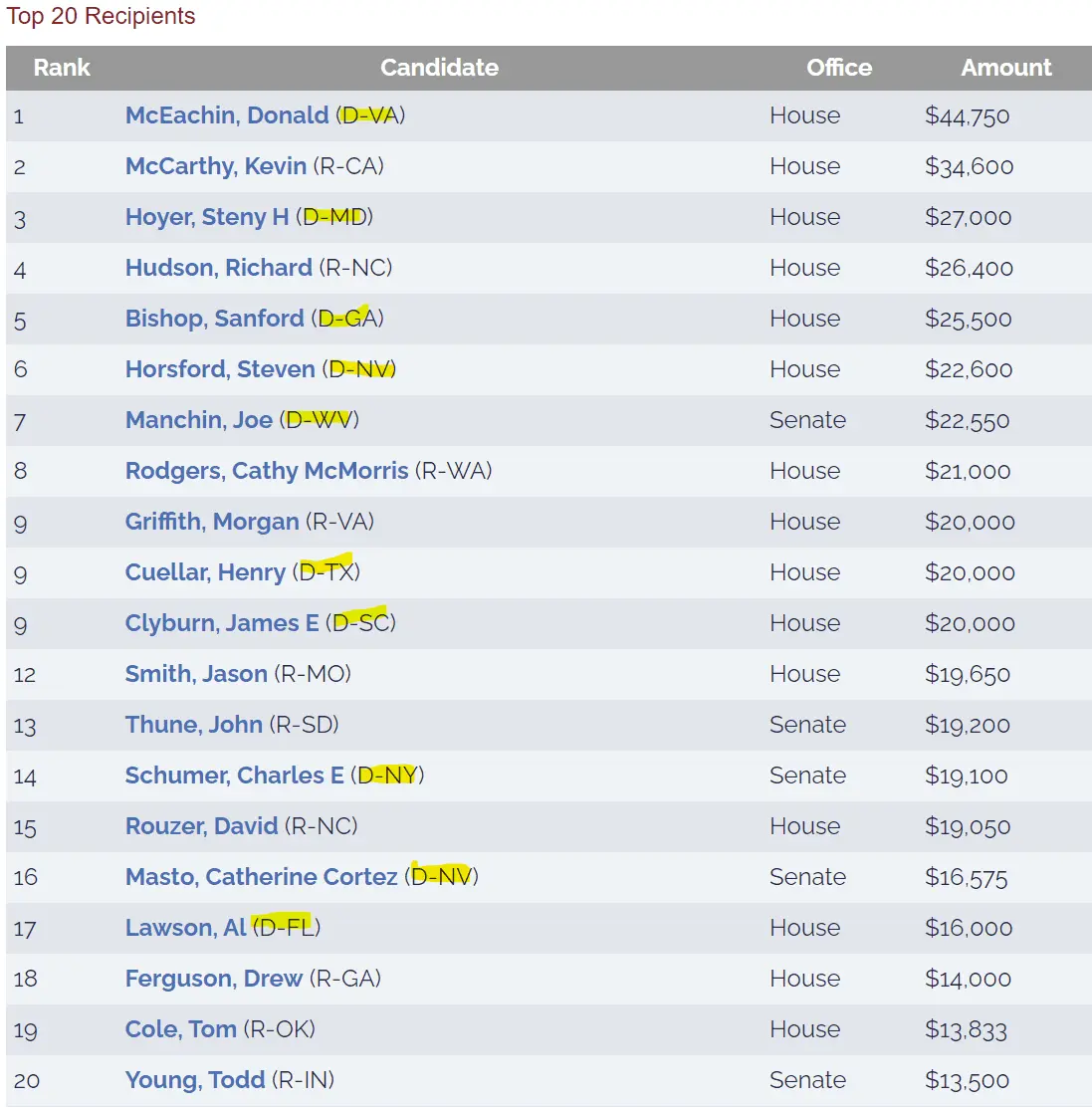Open Hoyer, Steny H profile
The height and width of the screenshot is (1107, 1092).
point(206,217)
